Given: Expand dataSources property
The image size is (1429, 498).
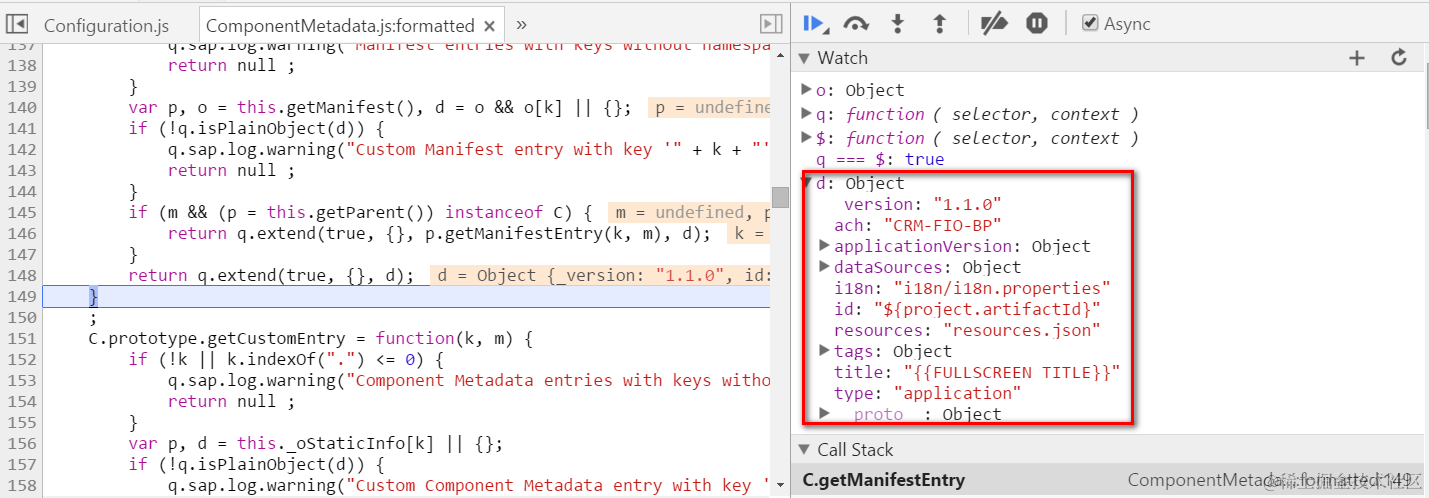Looking at the screenshot, I should pos(825,267).
